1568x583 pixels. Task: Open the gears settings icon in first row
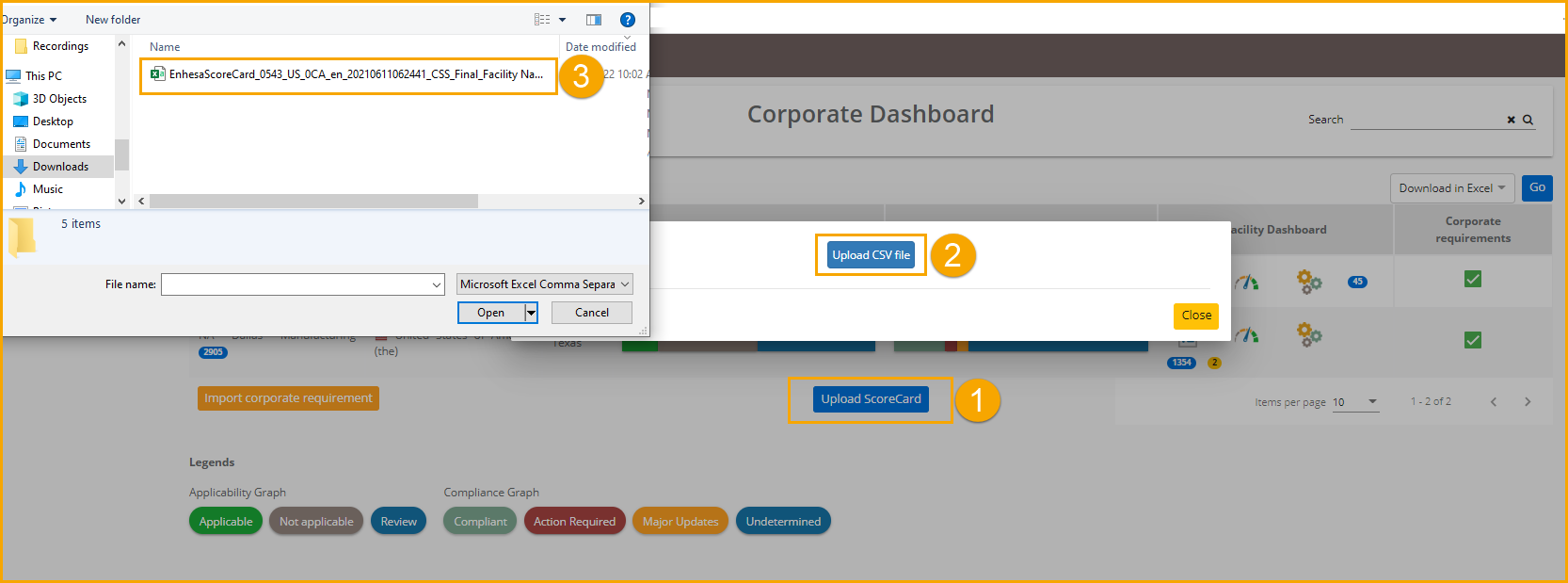1309,282
